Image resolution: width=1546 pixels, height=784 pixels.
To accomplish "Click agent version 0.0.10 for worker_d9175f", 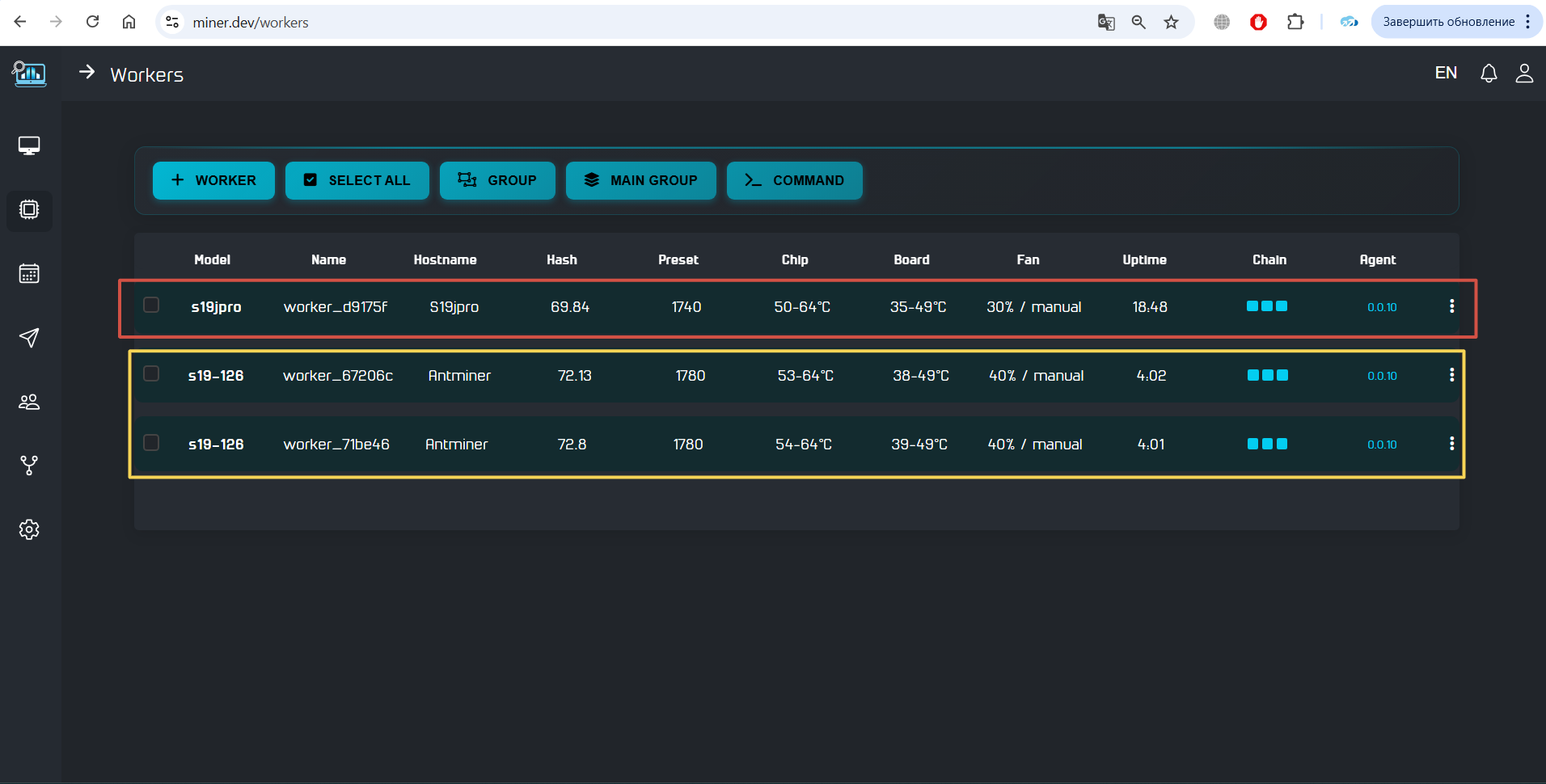I will pos(1382,307).
